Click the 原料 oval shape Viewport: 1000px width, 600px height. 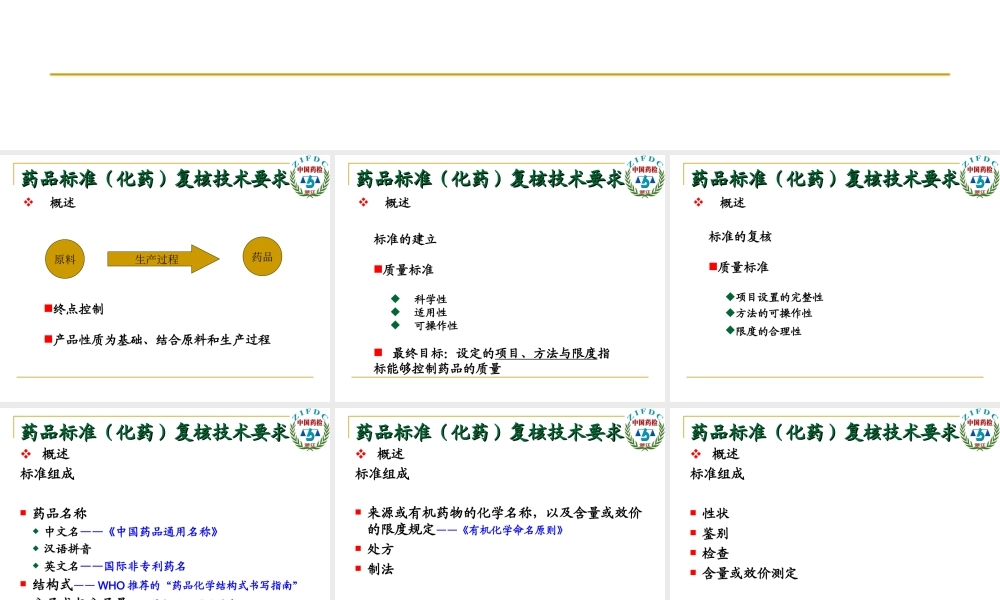coord(63,258)
